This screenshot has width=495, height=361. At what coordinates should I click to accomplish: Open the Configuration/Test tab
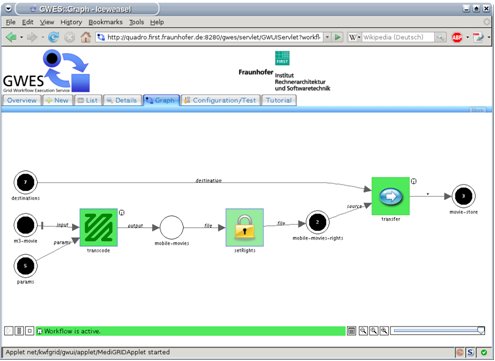221,100
